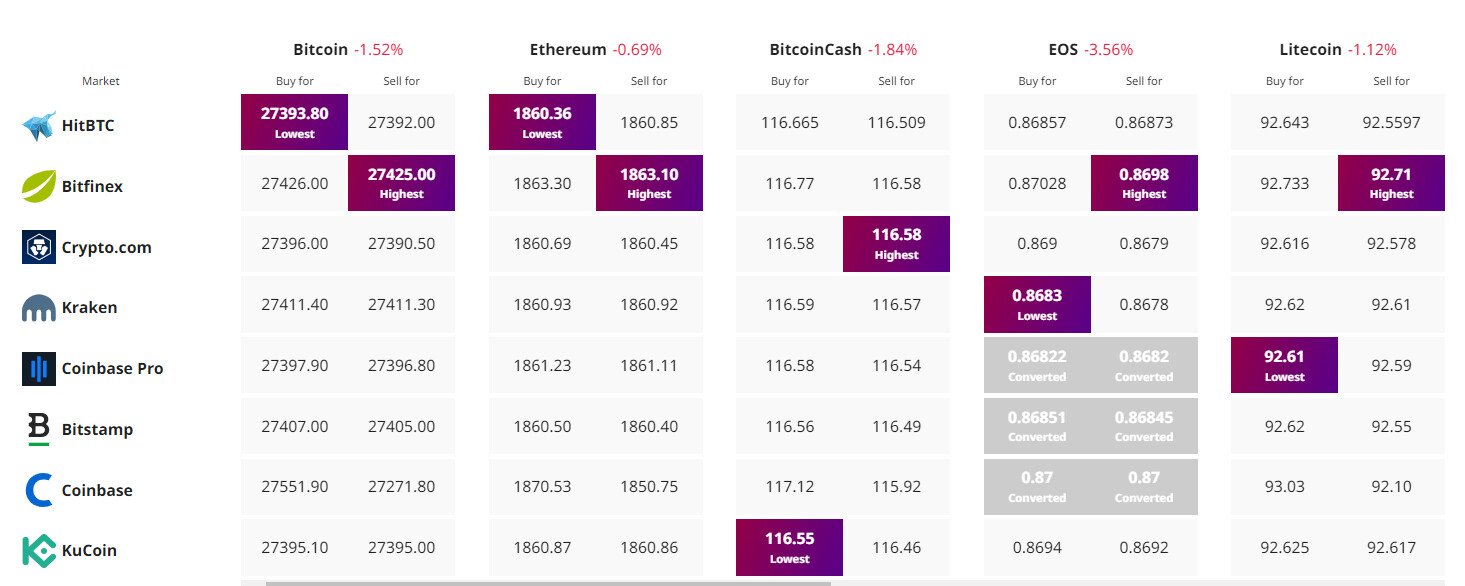The height and width of the screenshot is (586, 1465).
Task: Open the Bitcoin column header
Action: pos(319,49)
